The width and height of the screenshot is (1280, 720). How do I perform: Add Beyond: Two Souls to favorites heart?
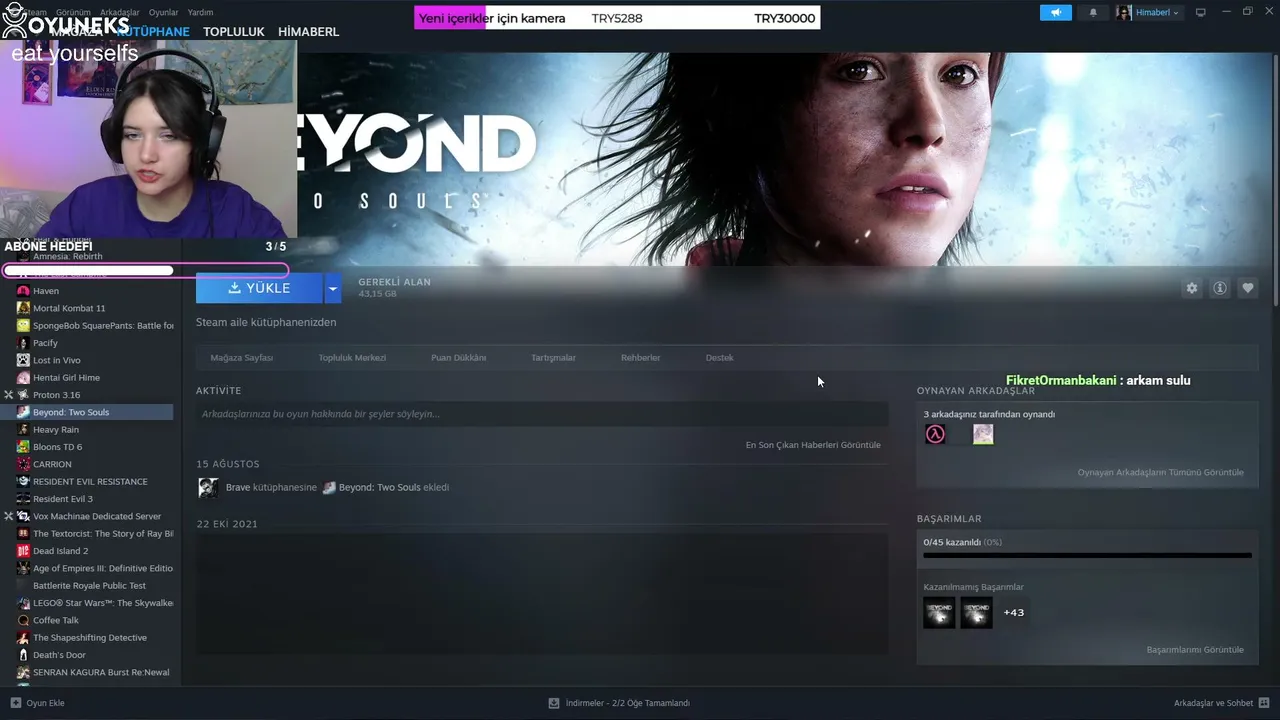pos(1248,288)
